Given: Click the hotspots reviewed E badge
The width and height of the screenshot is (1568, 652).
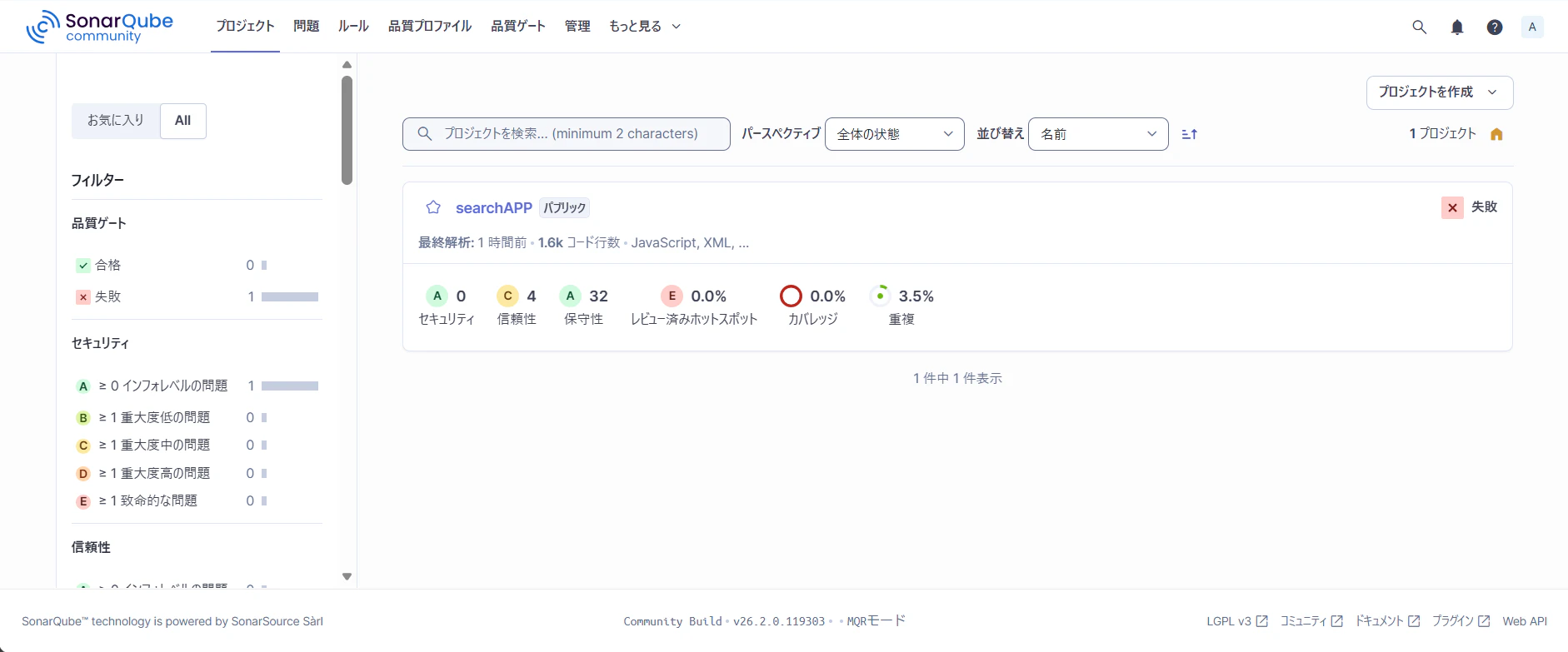Looking at the screenshot, I should (x=672, y=296).
